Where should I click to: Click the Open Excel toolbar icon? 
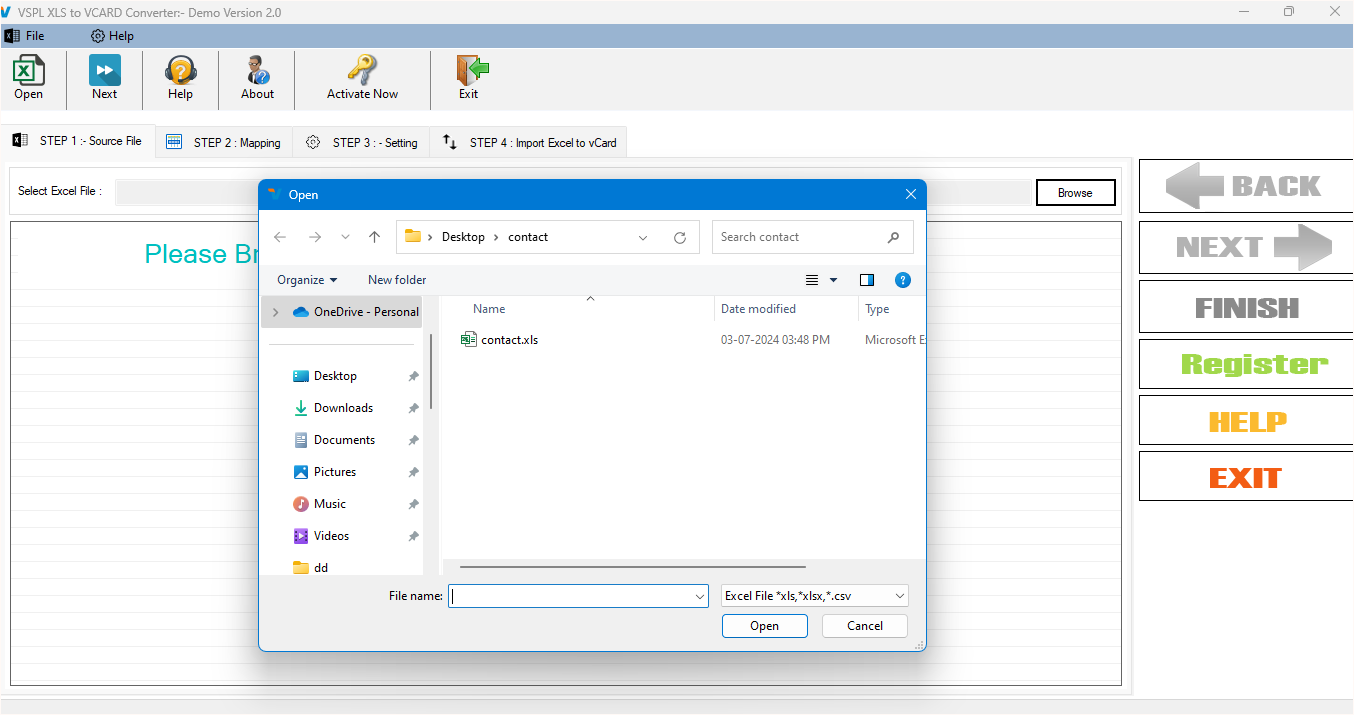click(x=28, y=71)
